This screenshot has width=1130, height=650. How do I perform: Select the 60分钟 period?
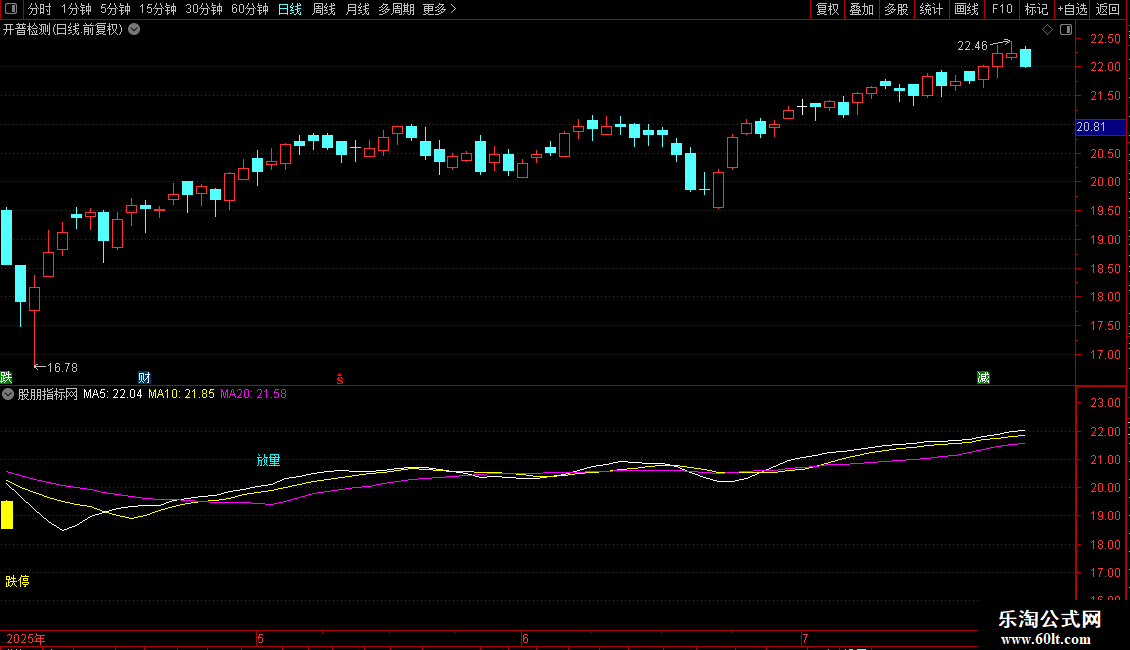click(249, 9)
